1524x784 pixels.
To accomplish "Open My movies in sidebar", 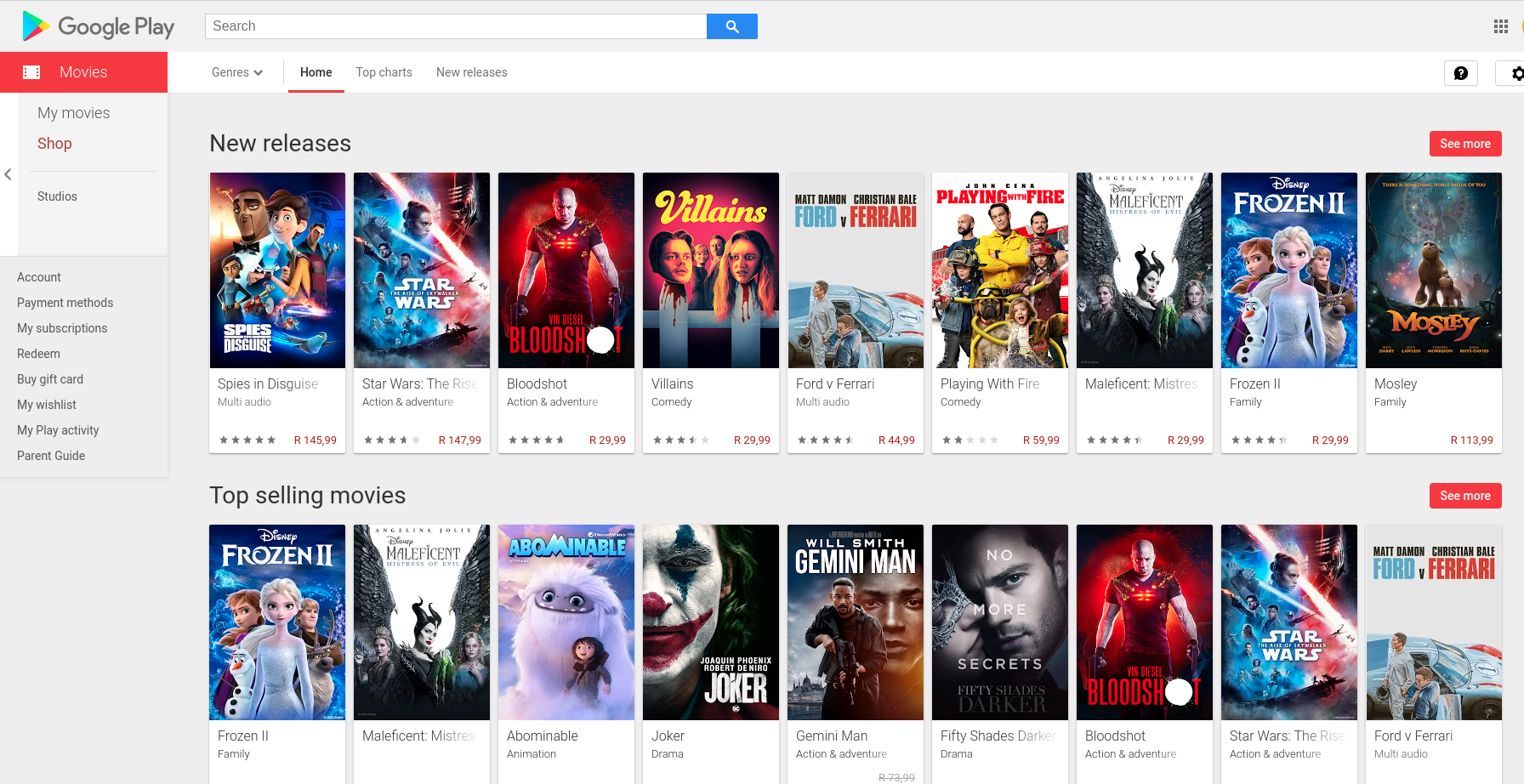I will pyautogui.click(x=74, y=113).
